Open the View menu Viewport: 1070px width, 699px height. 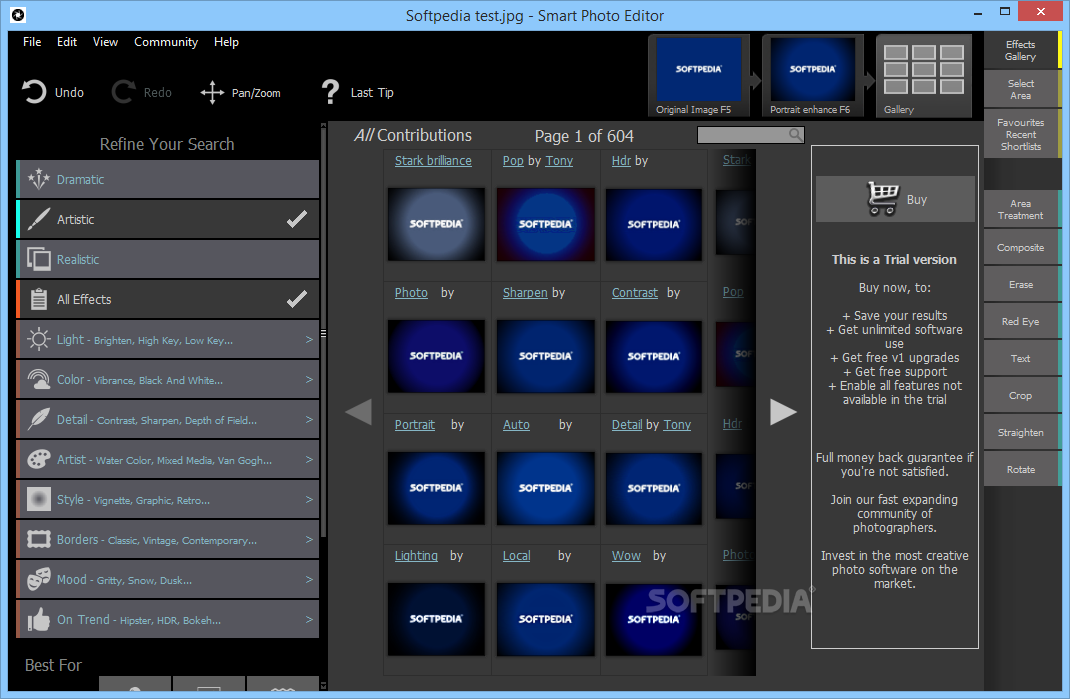[x=105, y=42]
